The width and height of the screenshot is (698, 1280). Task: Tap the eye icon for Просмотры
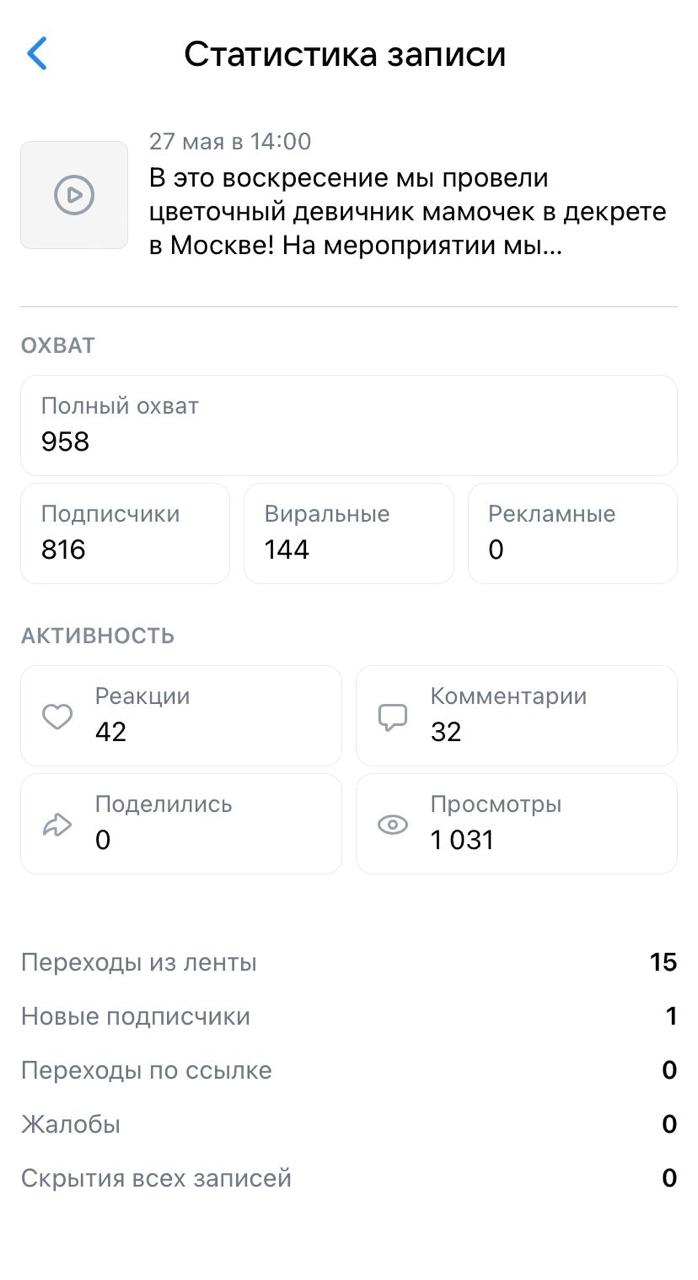point(393,825)
